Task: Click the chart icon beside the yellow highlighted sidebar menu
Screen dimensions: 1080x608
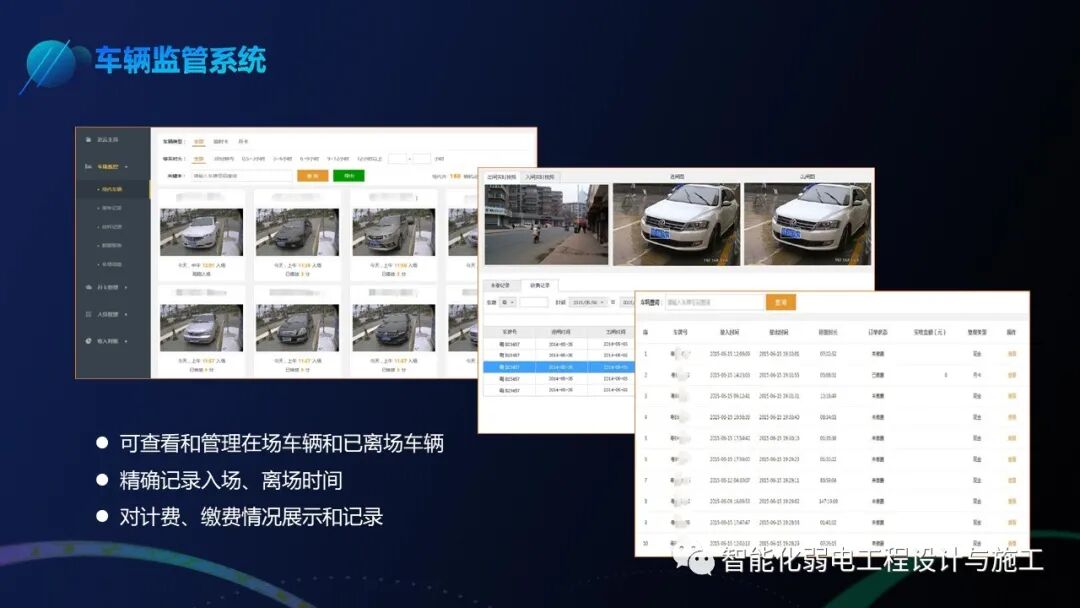Action: [x=88, y=167]
